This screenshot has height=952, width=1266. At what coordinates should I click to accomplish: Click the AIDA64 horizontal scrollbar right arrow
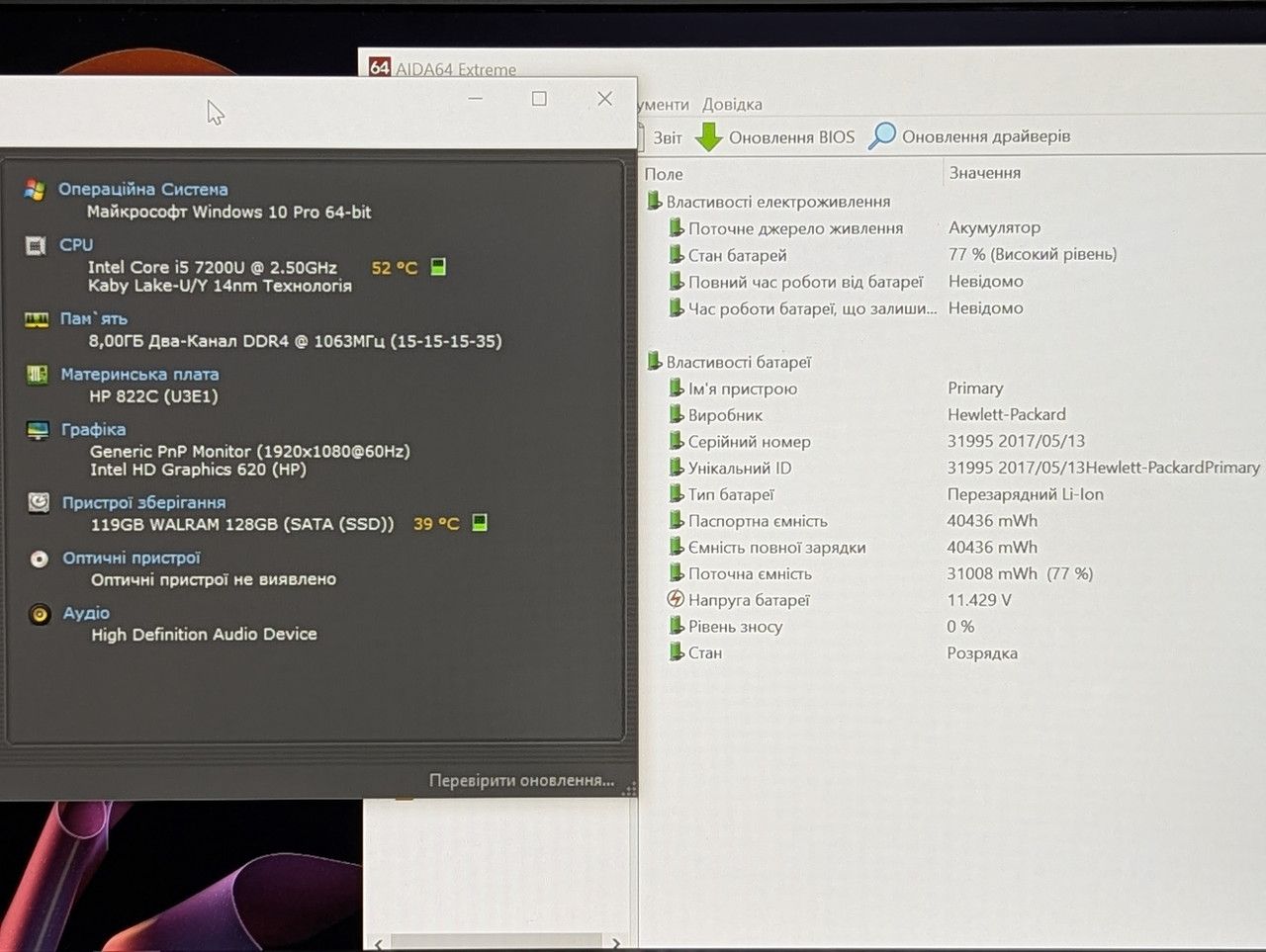pos(615,943)
